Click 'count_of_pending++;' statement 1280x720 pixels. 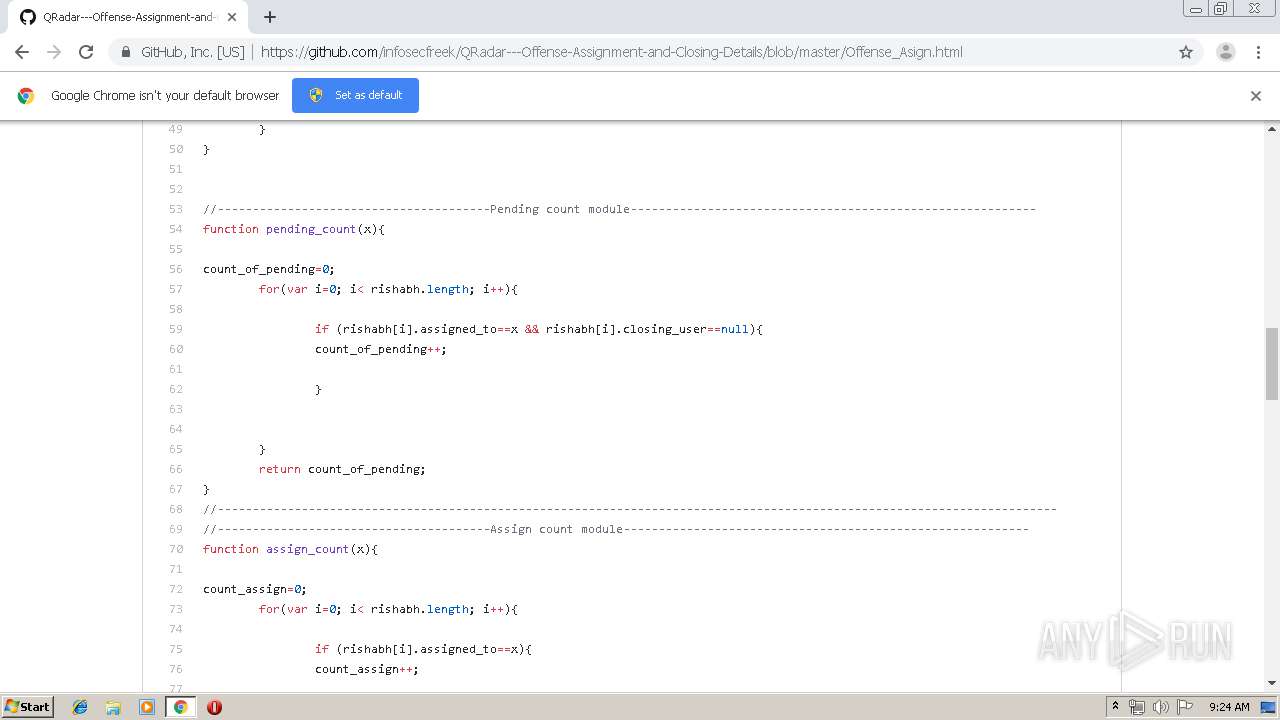(381, 349)
